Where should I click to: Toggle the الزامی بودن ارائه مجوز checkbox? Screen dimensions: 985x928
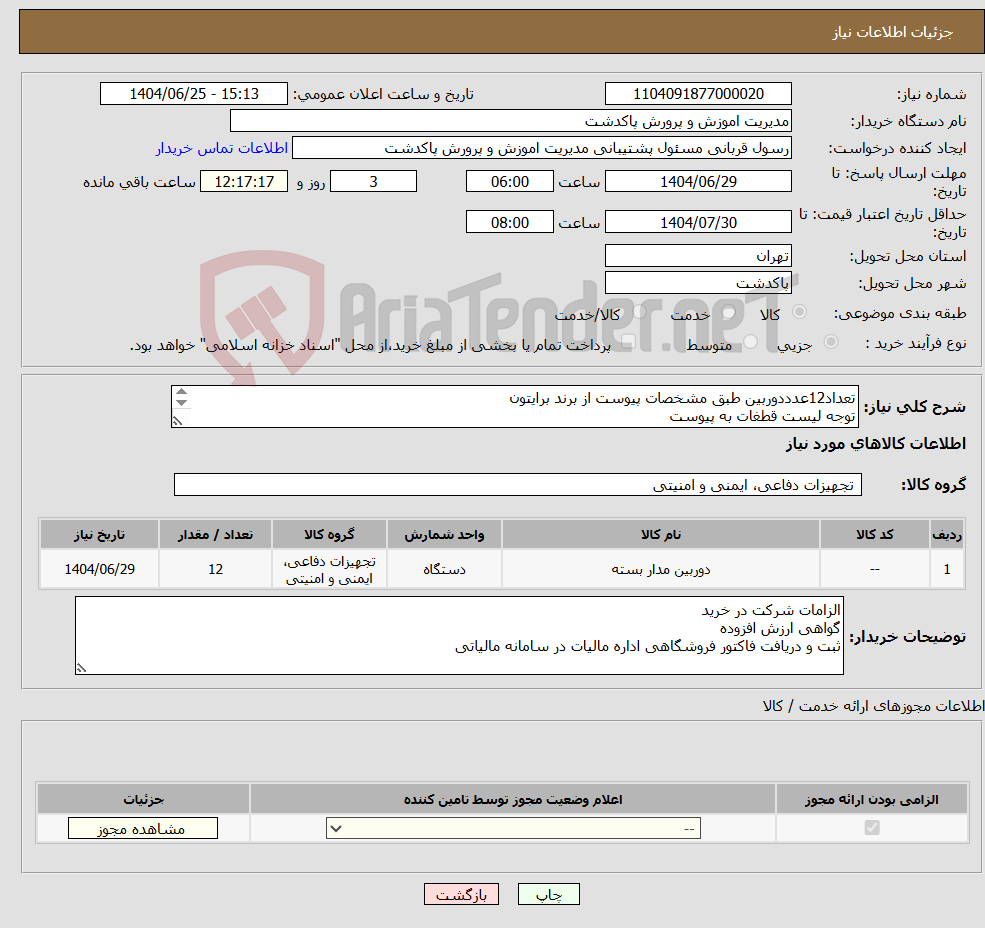pos(871,828)
